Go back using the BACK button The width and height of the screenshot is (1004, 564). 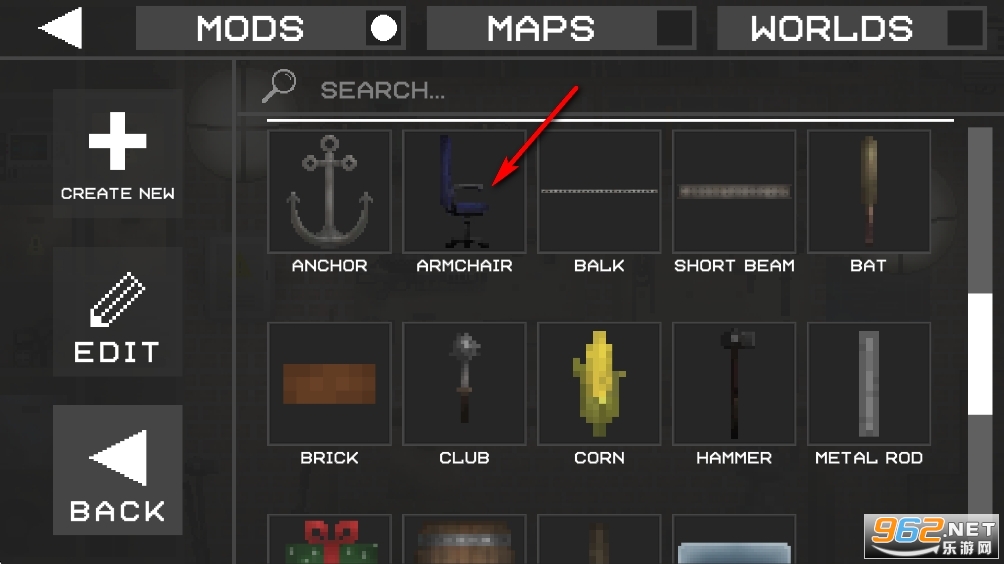click(x=118, y=470)
